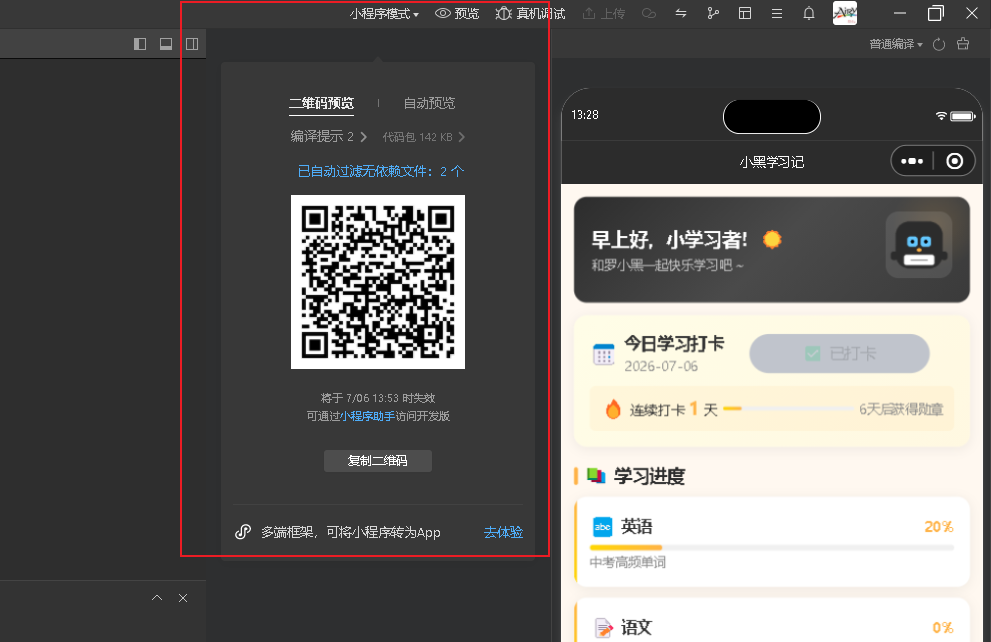991x642 pixels.
Task: Open the notification bell icon
Action: point(808,13)
